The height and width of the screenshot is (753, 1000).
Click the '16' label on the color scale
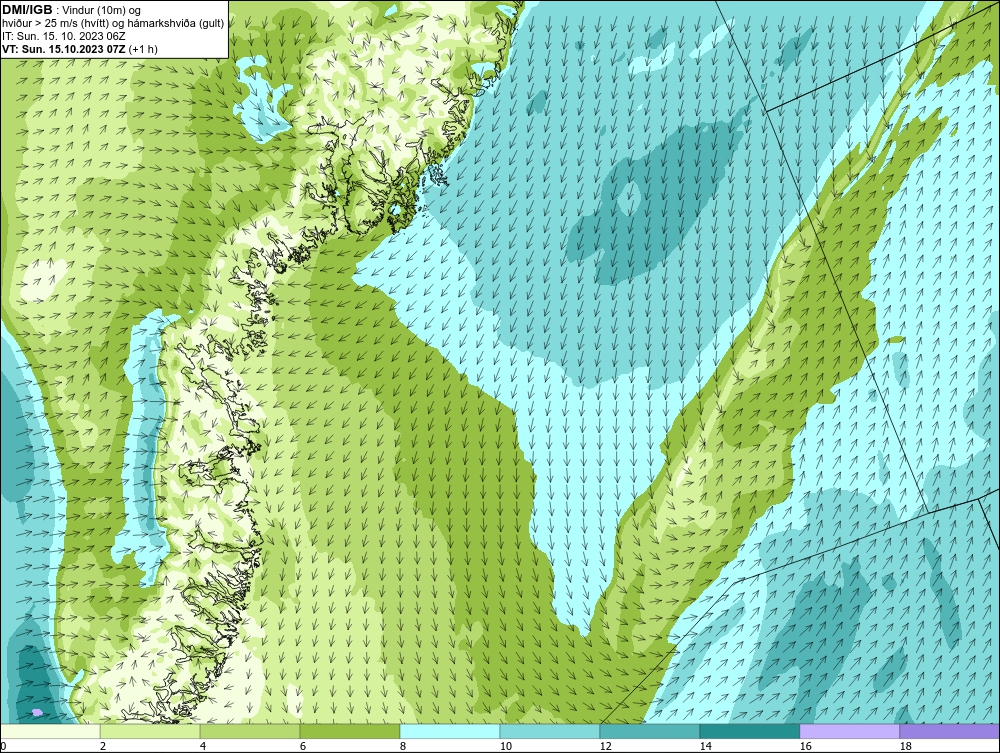click(805, 746)
